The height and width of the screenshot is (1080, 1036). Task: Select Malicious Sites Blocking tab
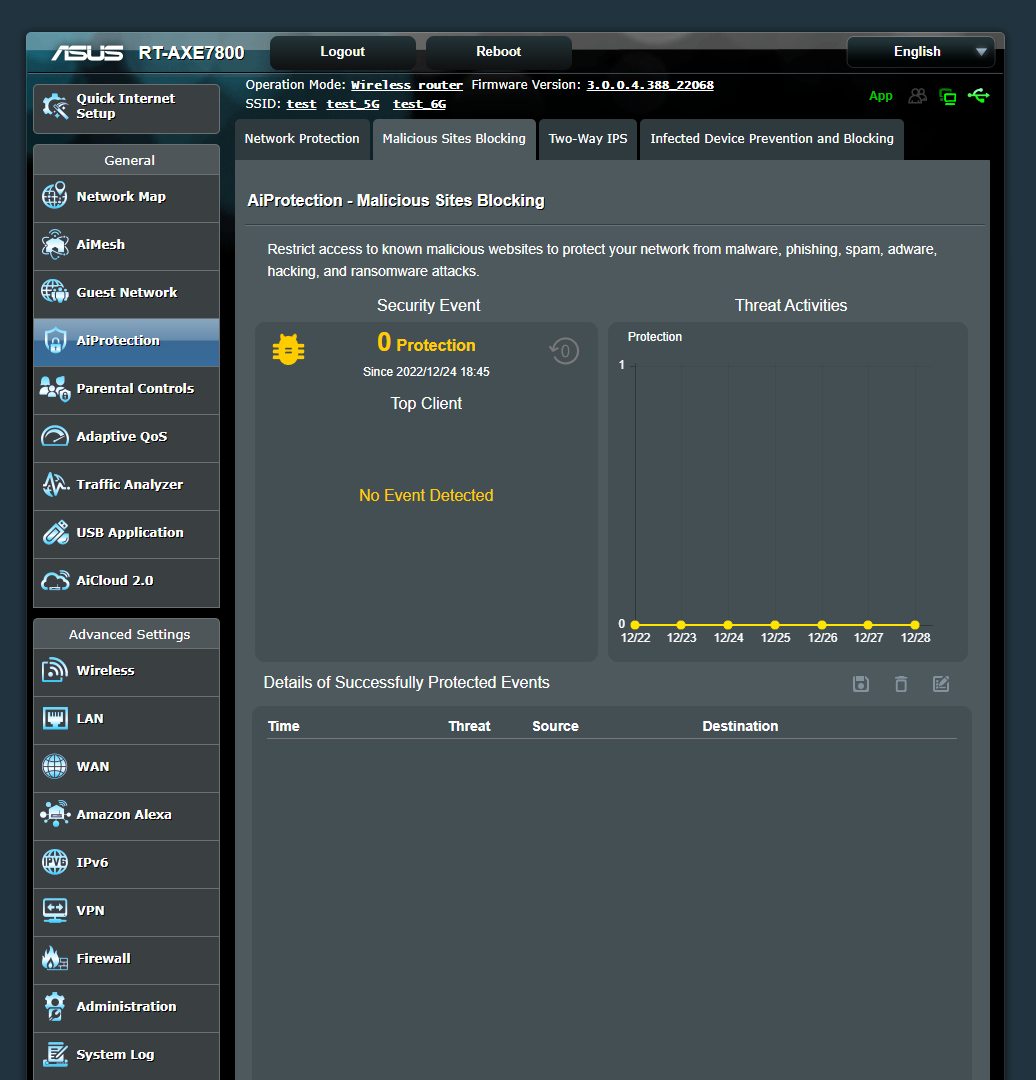pyautogui.click(x=454, y=139)
